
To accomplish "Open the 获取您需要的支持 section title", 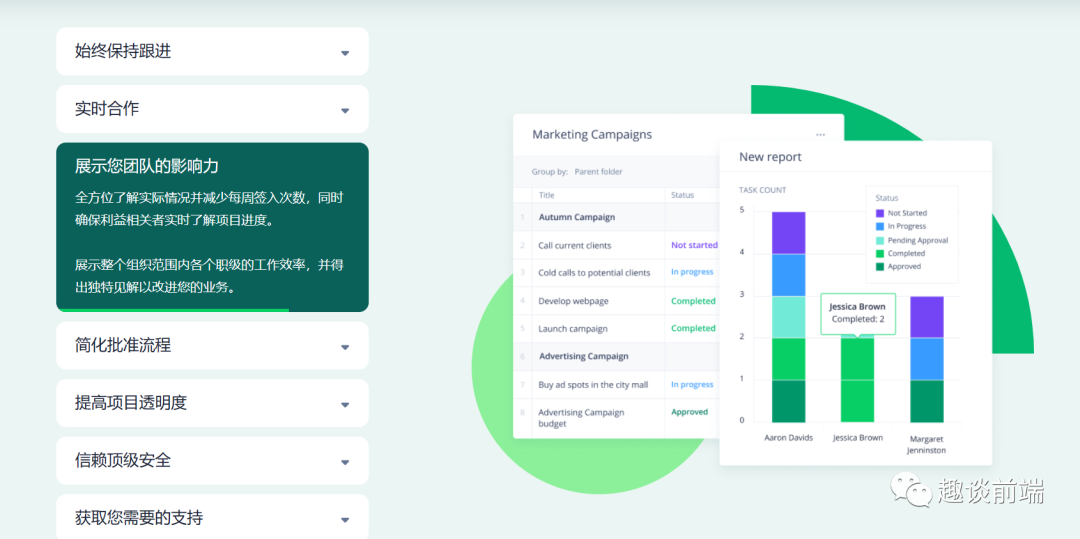I will pos(138,518).
